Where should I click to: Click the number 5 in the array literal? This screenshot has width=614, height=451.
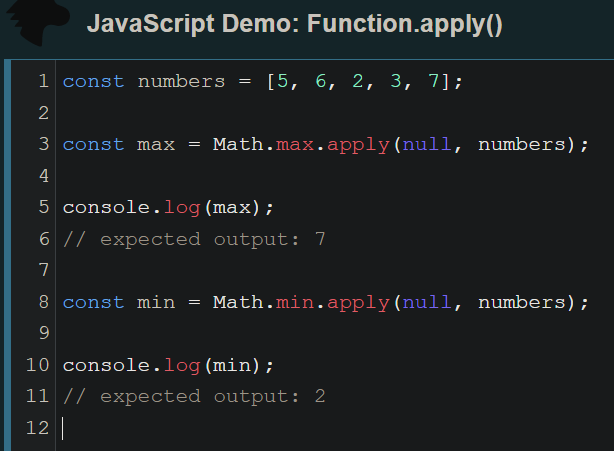(282, 81)
